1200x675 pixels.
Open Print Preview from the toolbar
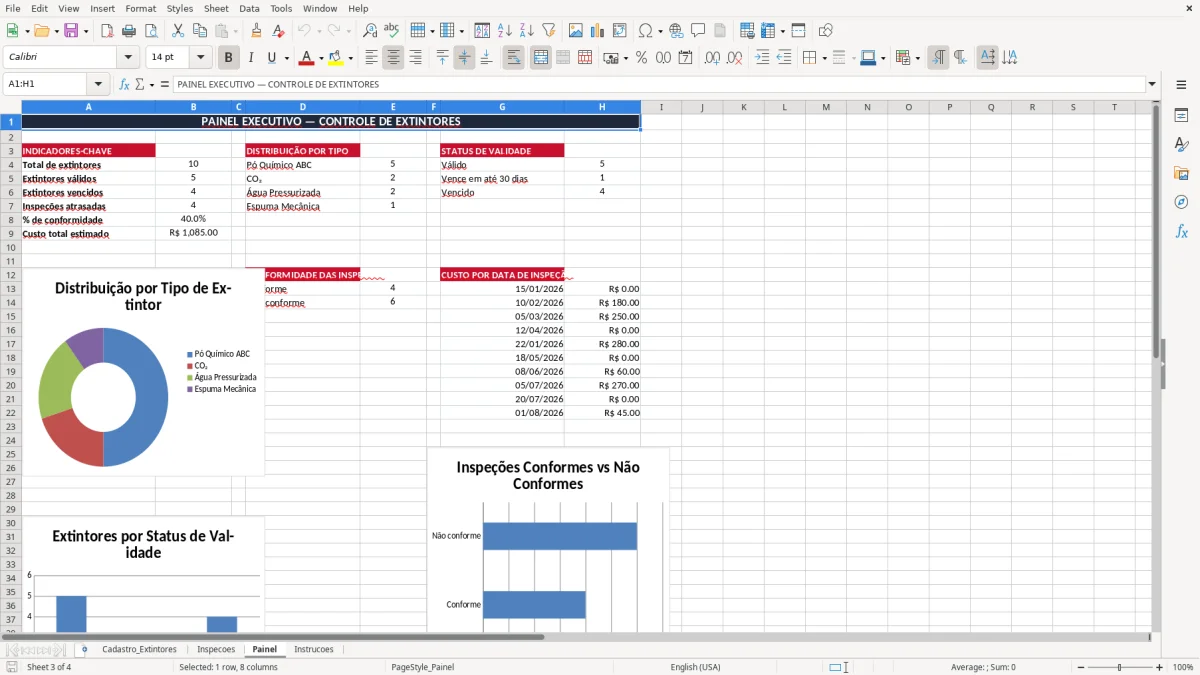click(x=151, y=31)
